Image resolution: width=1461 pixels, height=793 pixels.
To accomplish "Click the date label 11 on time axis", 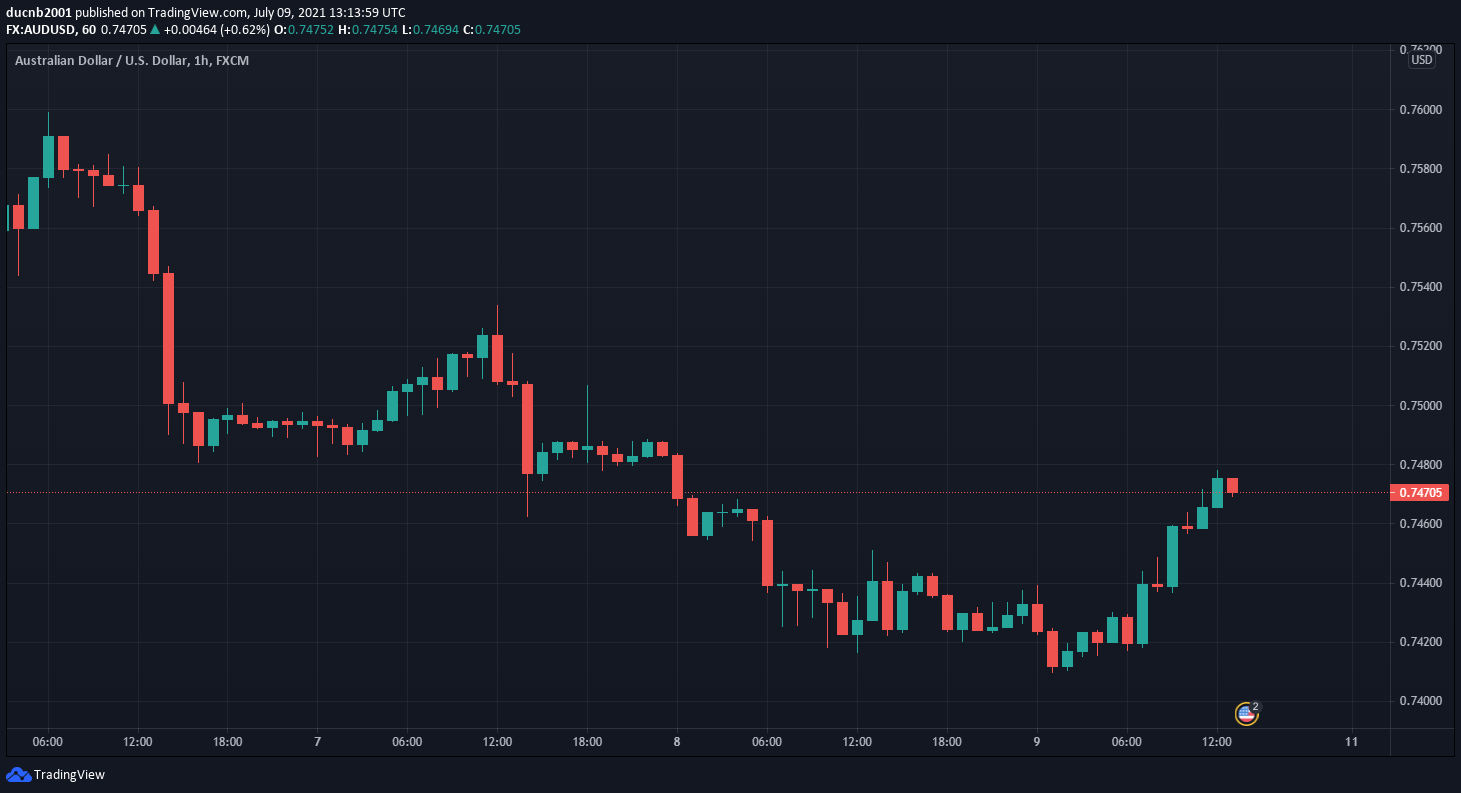I will (x=1352, y=742).
